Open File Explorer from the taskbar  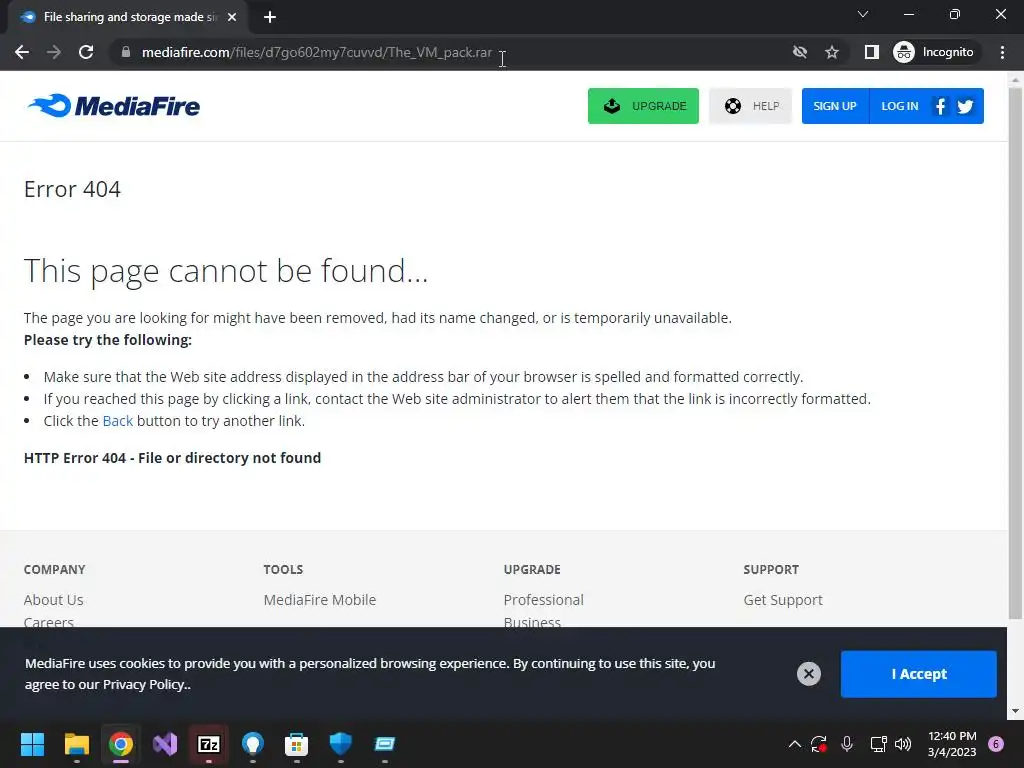point(76,744)
